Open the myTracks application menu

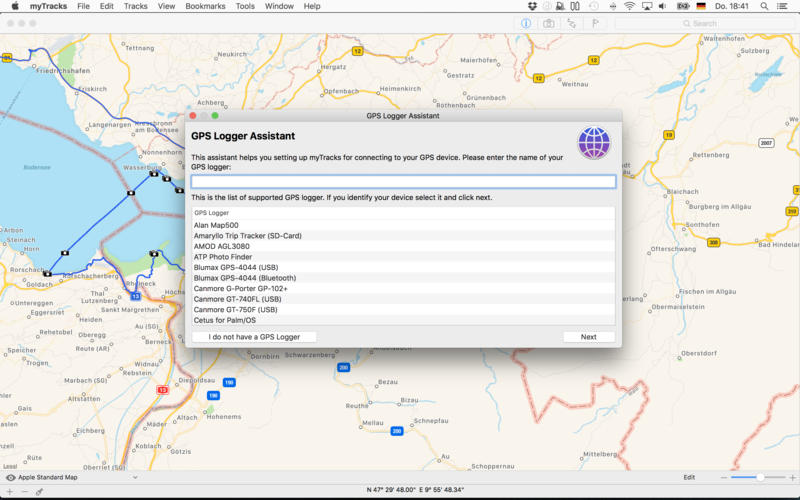[48, 6]
